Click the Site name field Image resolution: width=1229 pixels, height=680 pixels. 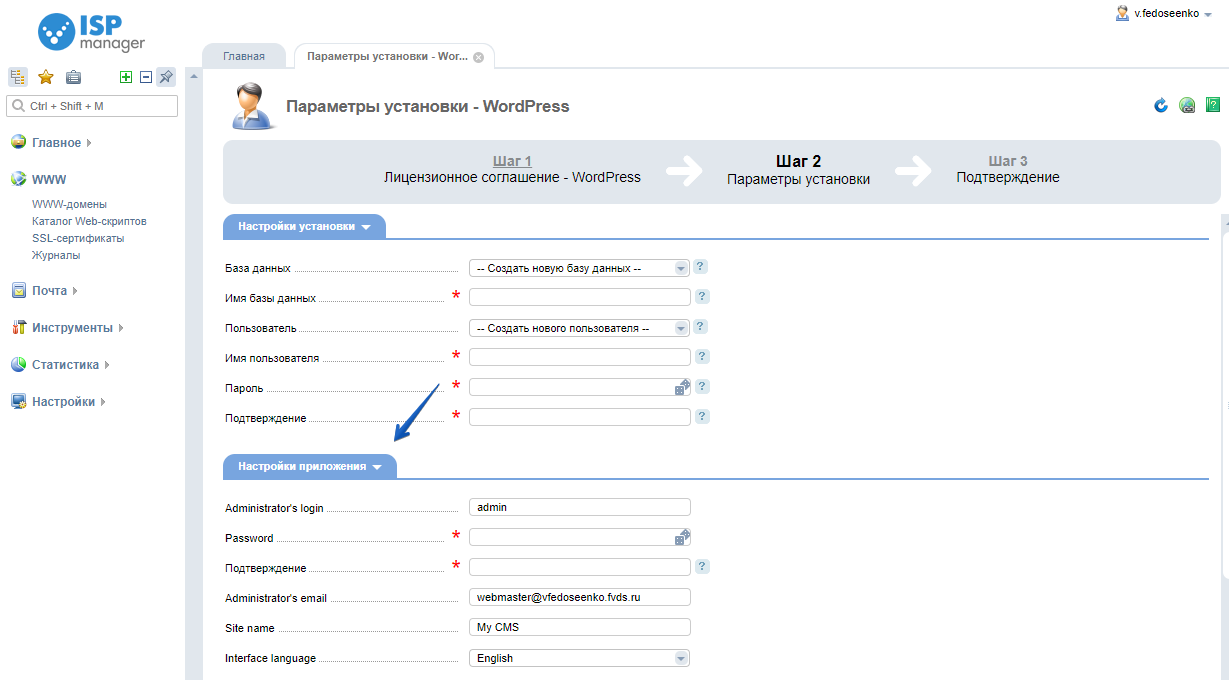[x=580, y=627]
